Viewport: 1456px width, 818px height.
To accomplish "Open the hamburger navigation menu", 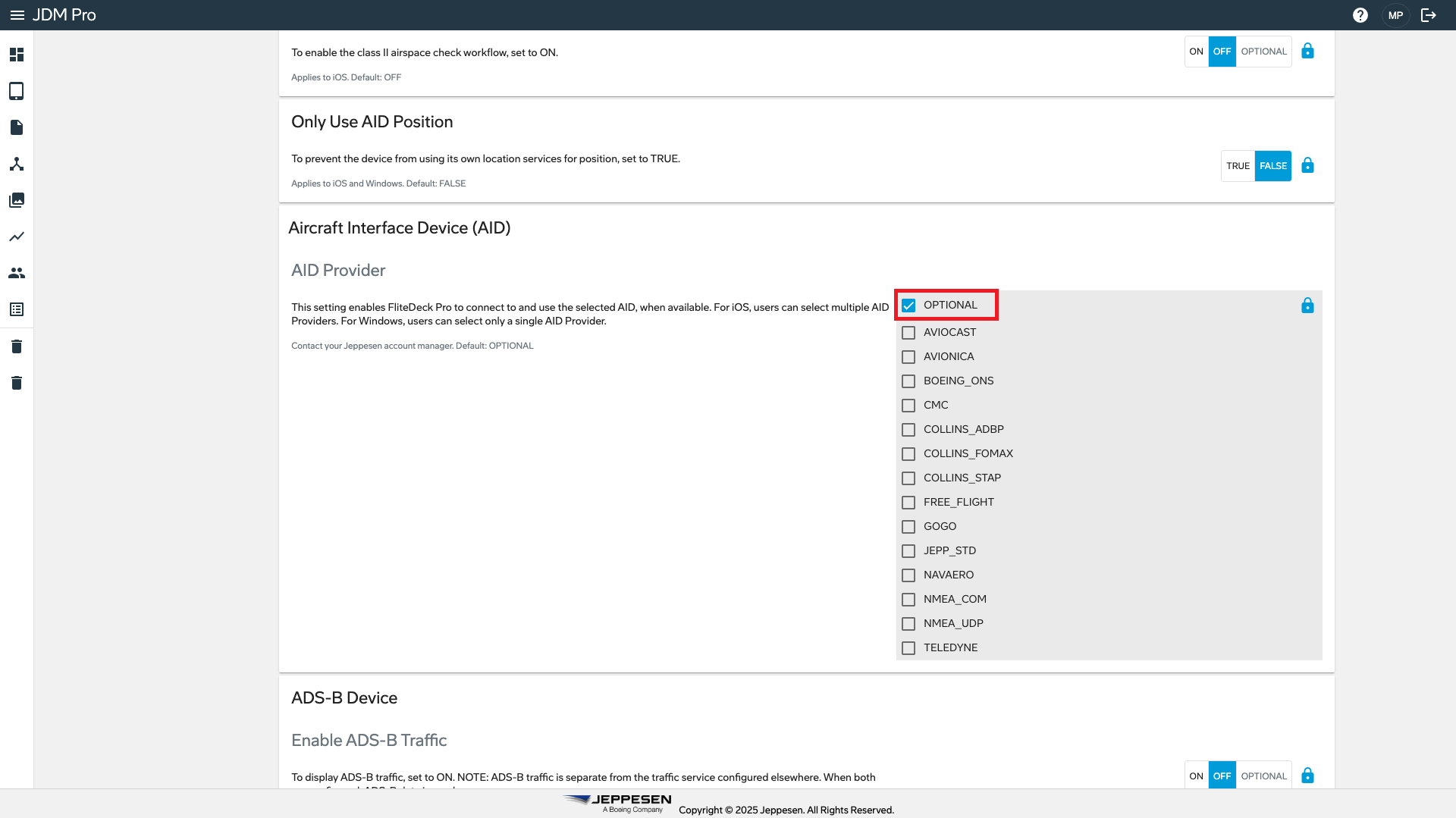I will (17, 15).
